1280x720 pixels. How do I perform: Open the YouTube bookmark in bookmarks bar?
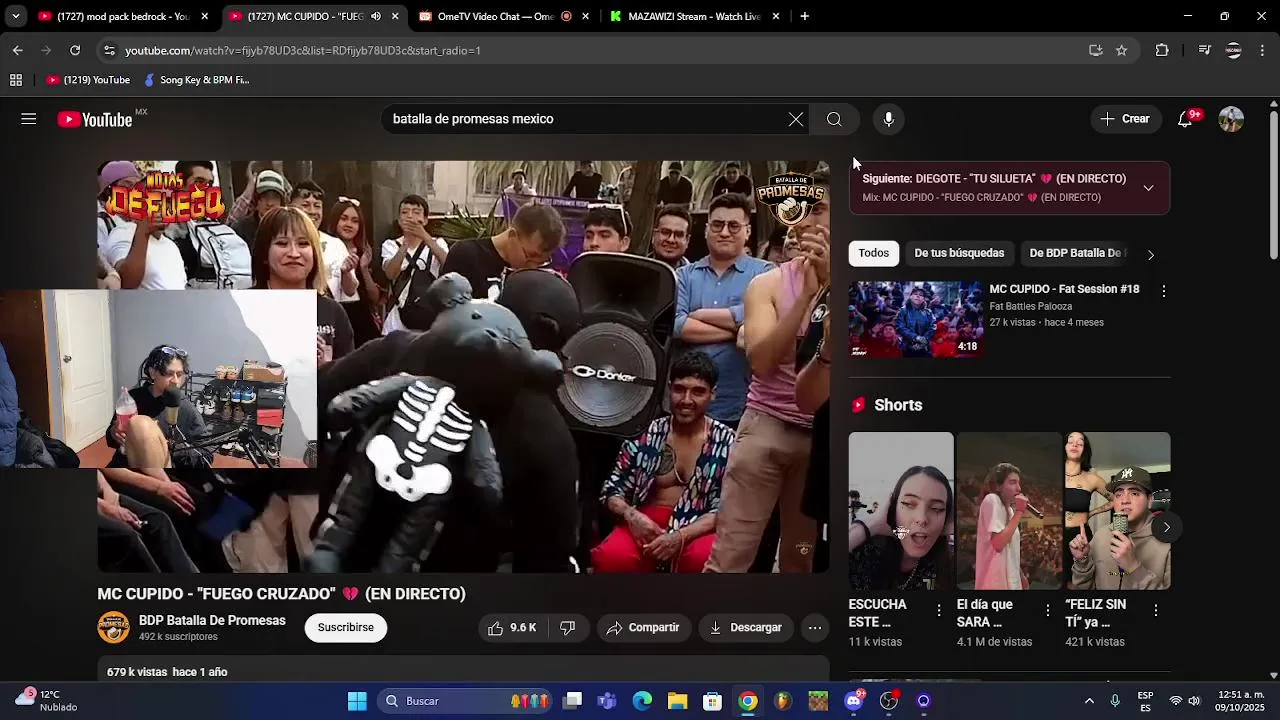(x=88, y=80)
